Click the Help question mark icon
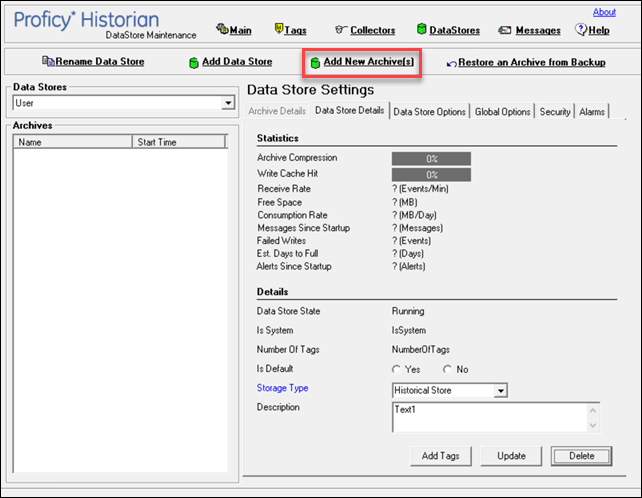642x498 pixels. coord(581,29)
